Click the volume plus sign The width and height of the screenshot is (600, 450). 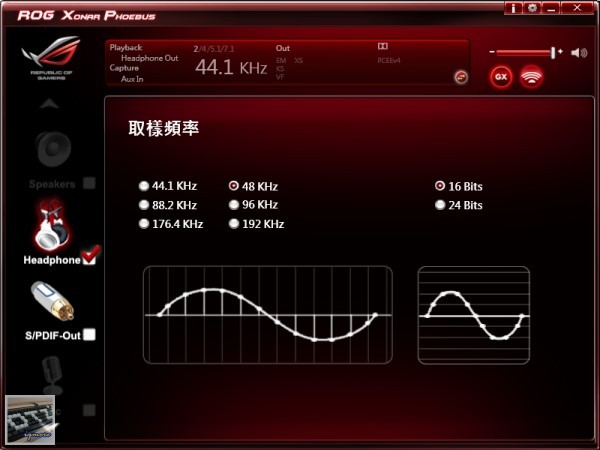tap(561, 51)
